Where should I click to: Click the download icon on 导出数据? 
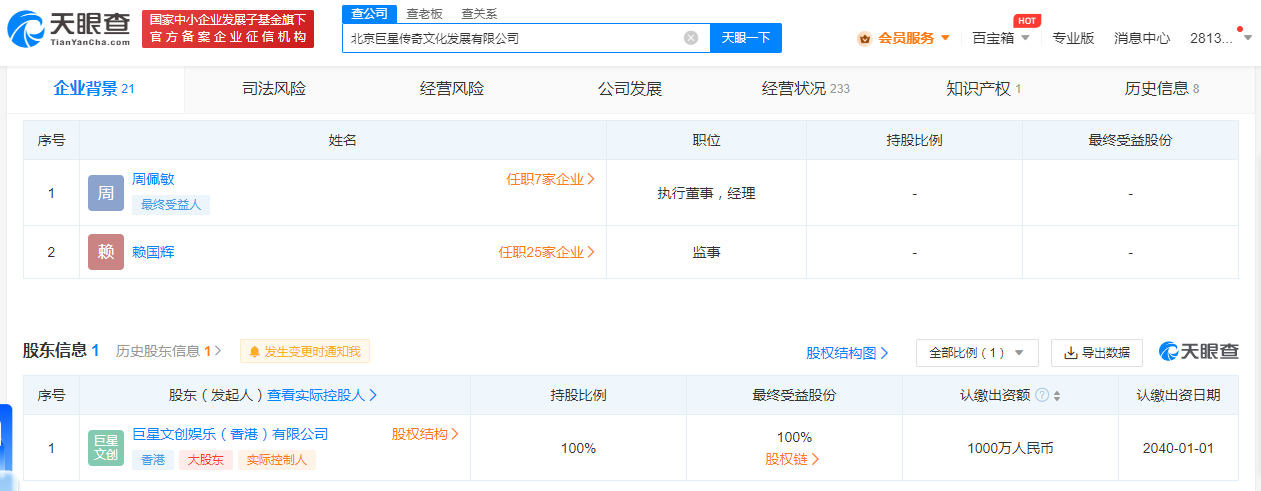(x=1070, y=353)
